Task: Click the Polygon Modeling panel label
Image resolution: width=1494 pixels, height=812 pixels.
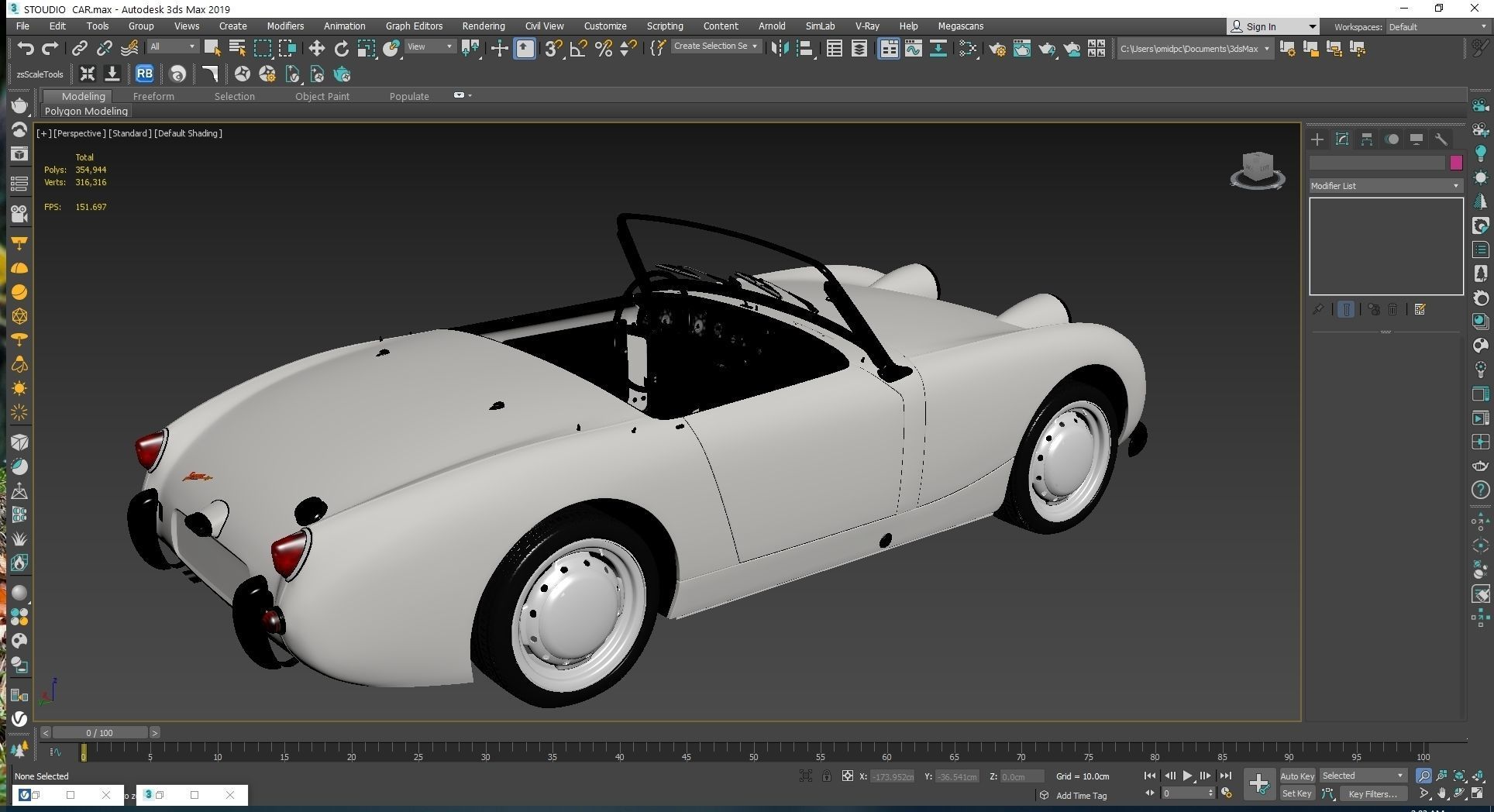Action: pos(86,111)
